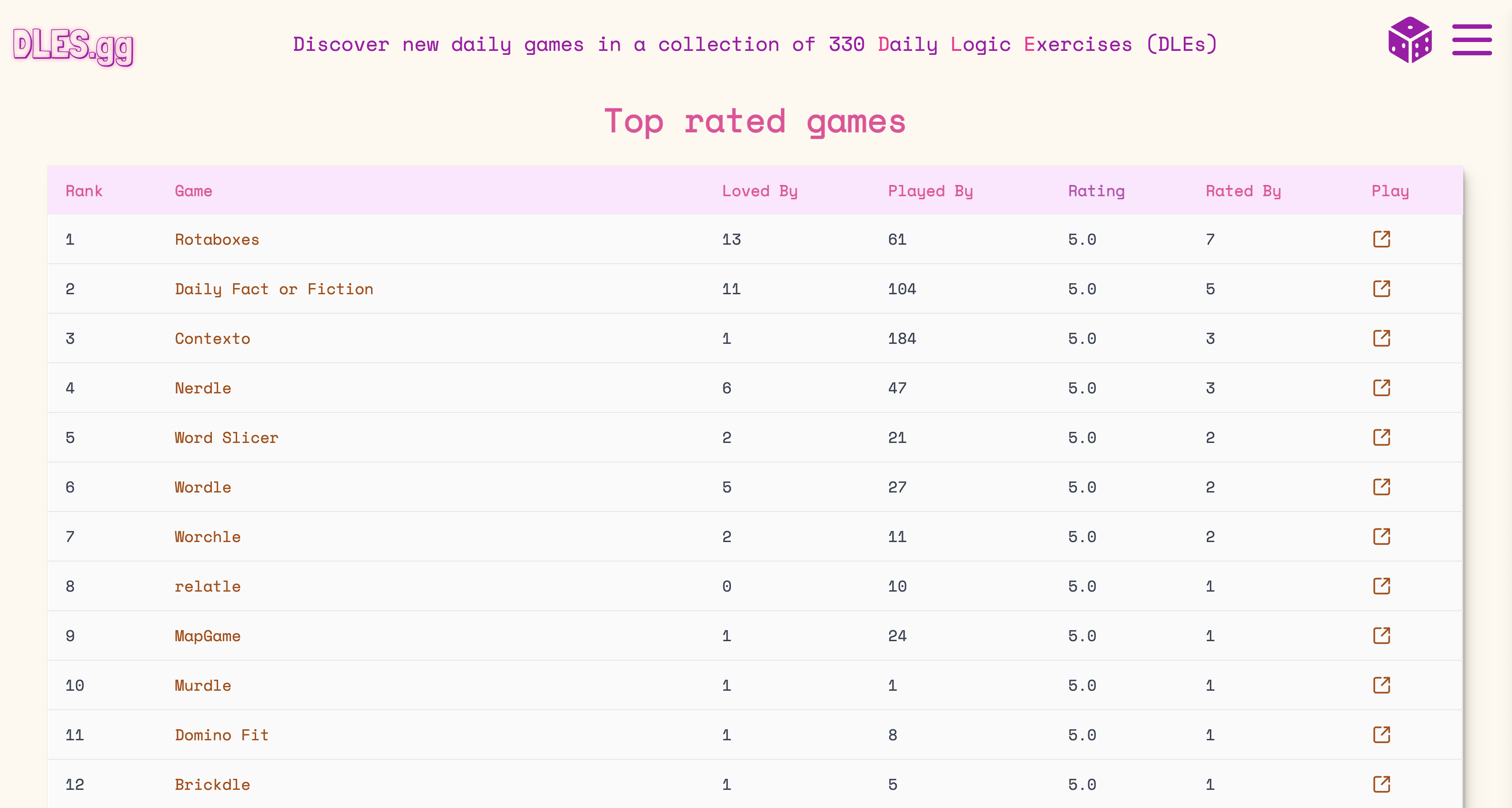This screenshot has height=808, width=1512.
Task: Click Domino Fit's played-by value 8
Action: (892, 735)
